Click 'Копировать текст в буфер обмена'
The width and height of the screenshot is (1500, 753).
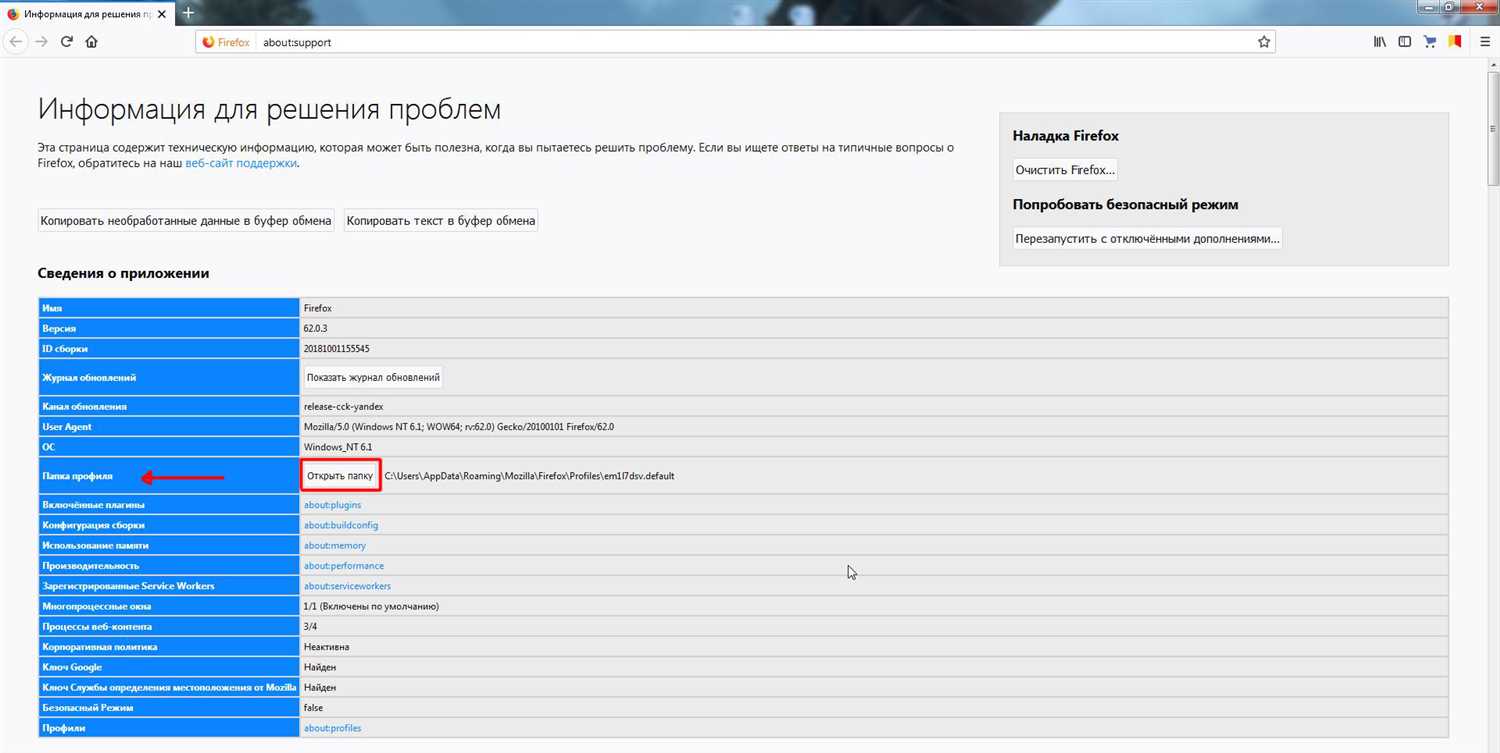(x=441, y=220)
